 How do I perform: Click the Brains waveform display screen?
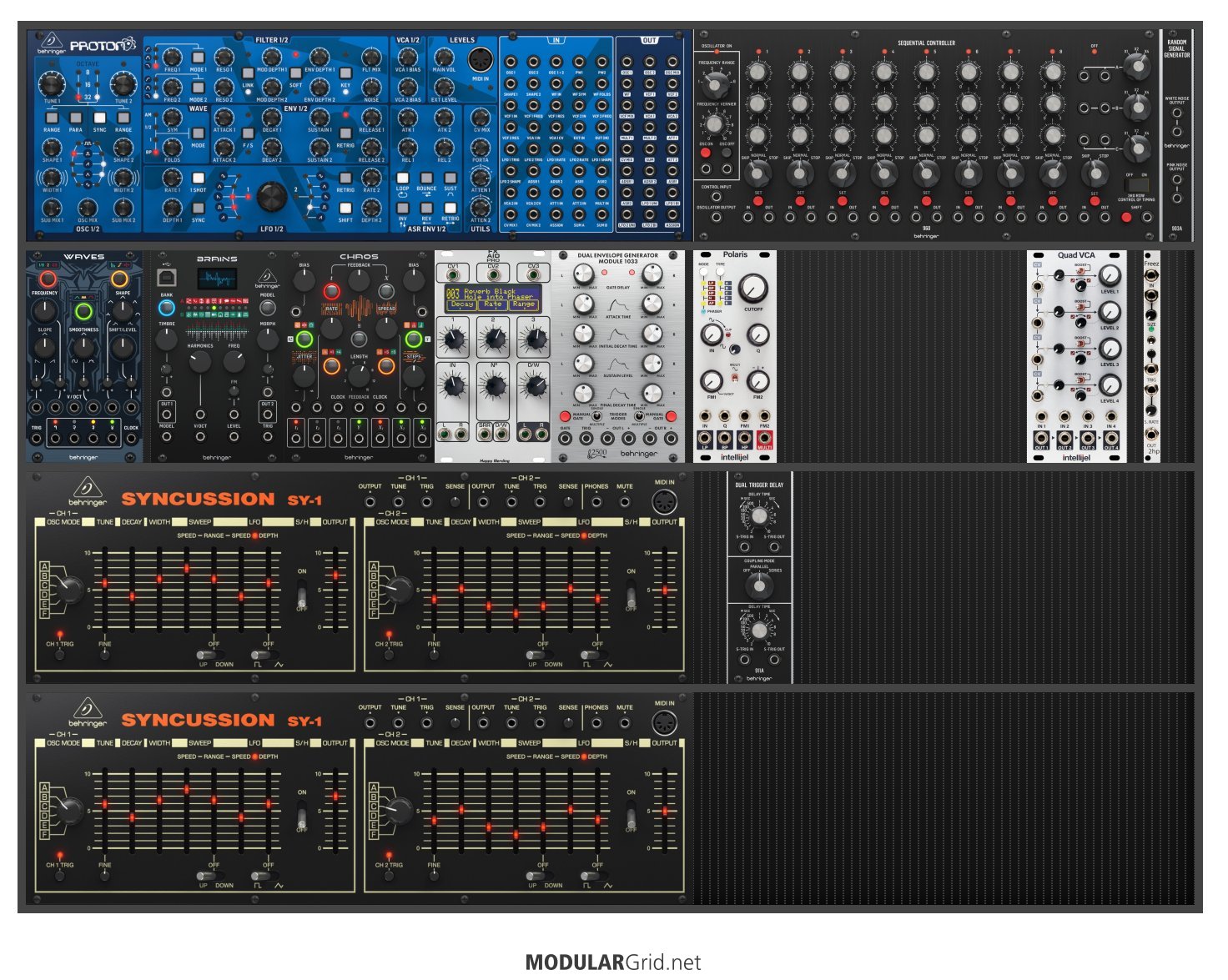[217, 279]
